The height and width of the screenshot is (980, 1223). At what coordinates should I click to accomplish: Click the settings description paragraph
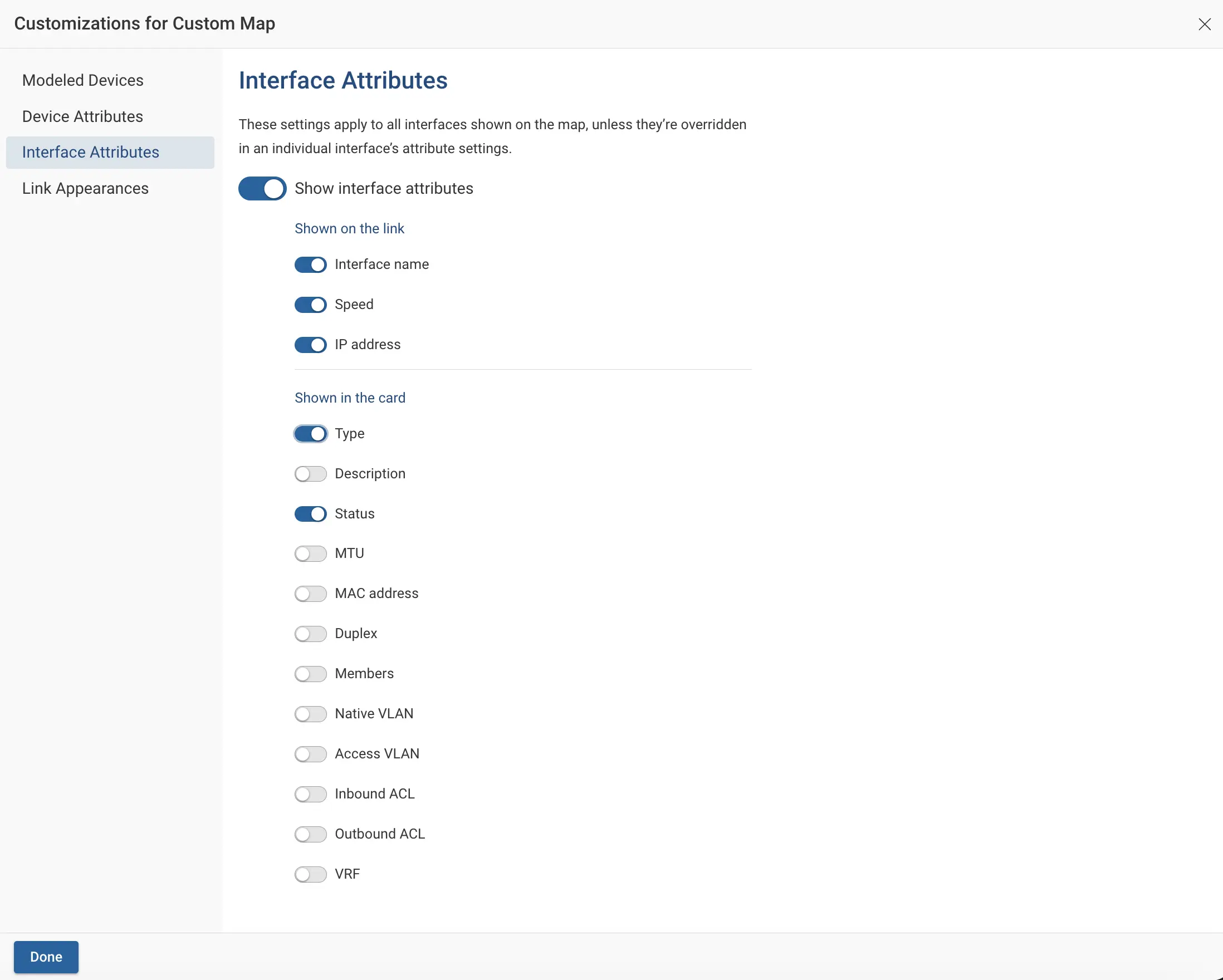point(492,136)
